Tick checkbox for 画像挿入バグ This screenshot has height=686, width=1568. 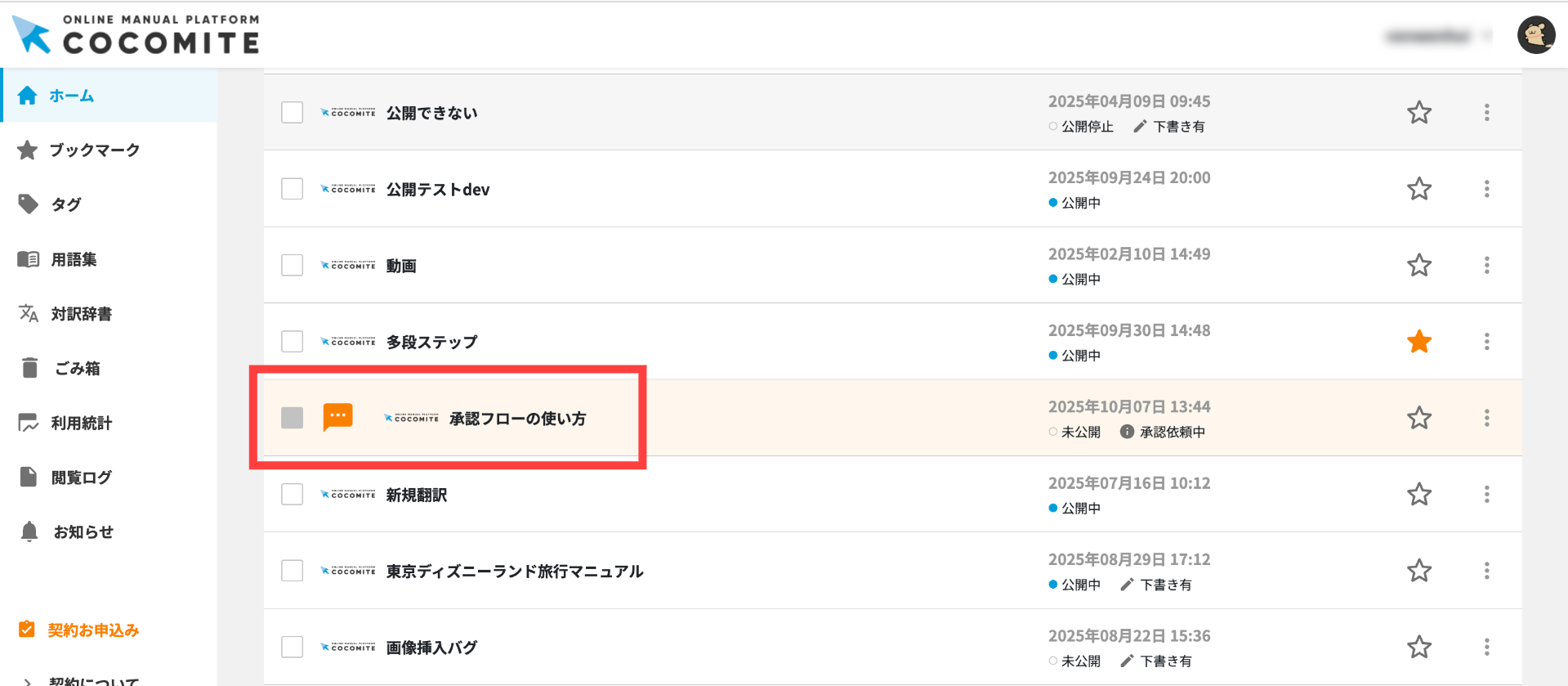(x=292, y=647)
